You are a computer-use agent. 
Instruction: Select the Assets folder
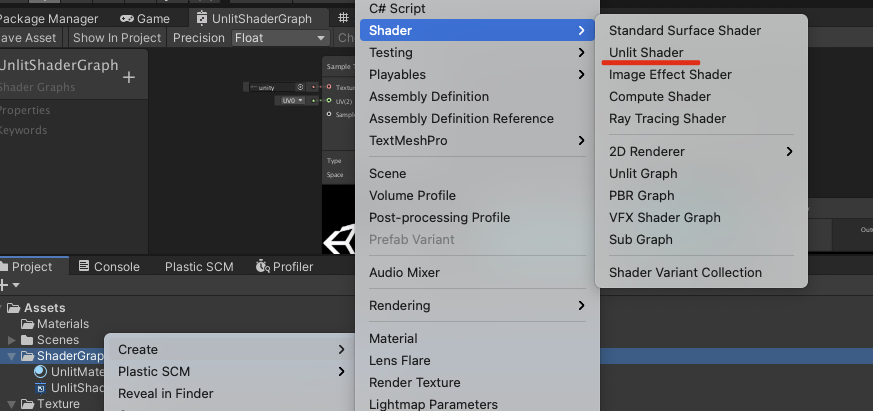tap(45, 308)
